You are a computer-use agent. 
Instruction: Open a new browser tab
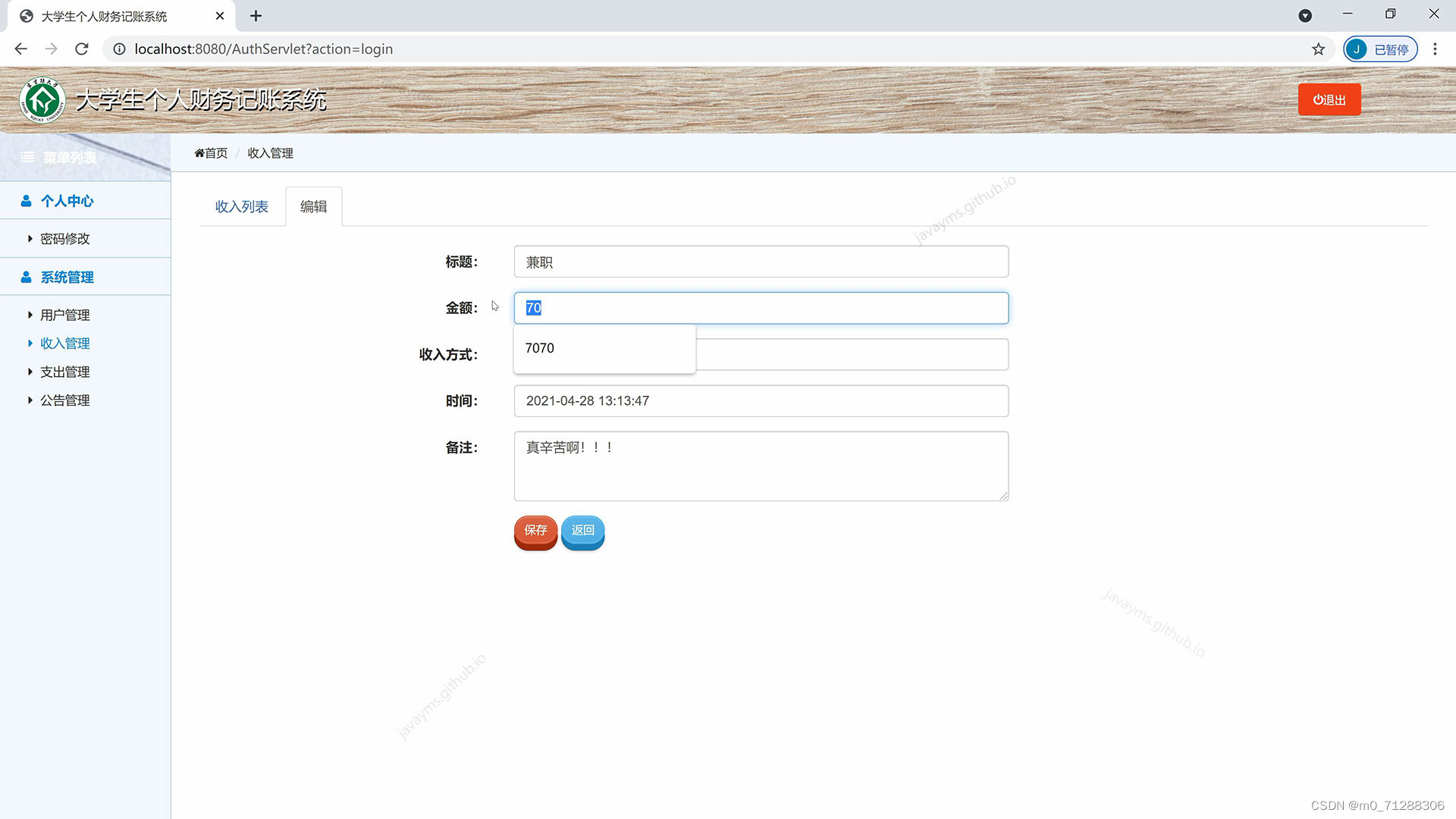coord(256,16)
